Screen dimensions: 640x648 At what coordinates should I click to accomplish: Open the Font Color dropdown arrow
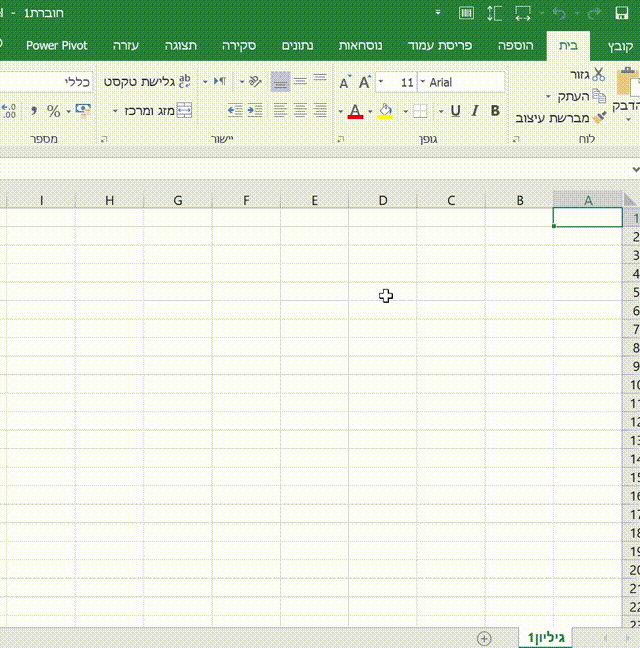(340, 111)
